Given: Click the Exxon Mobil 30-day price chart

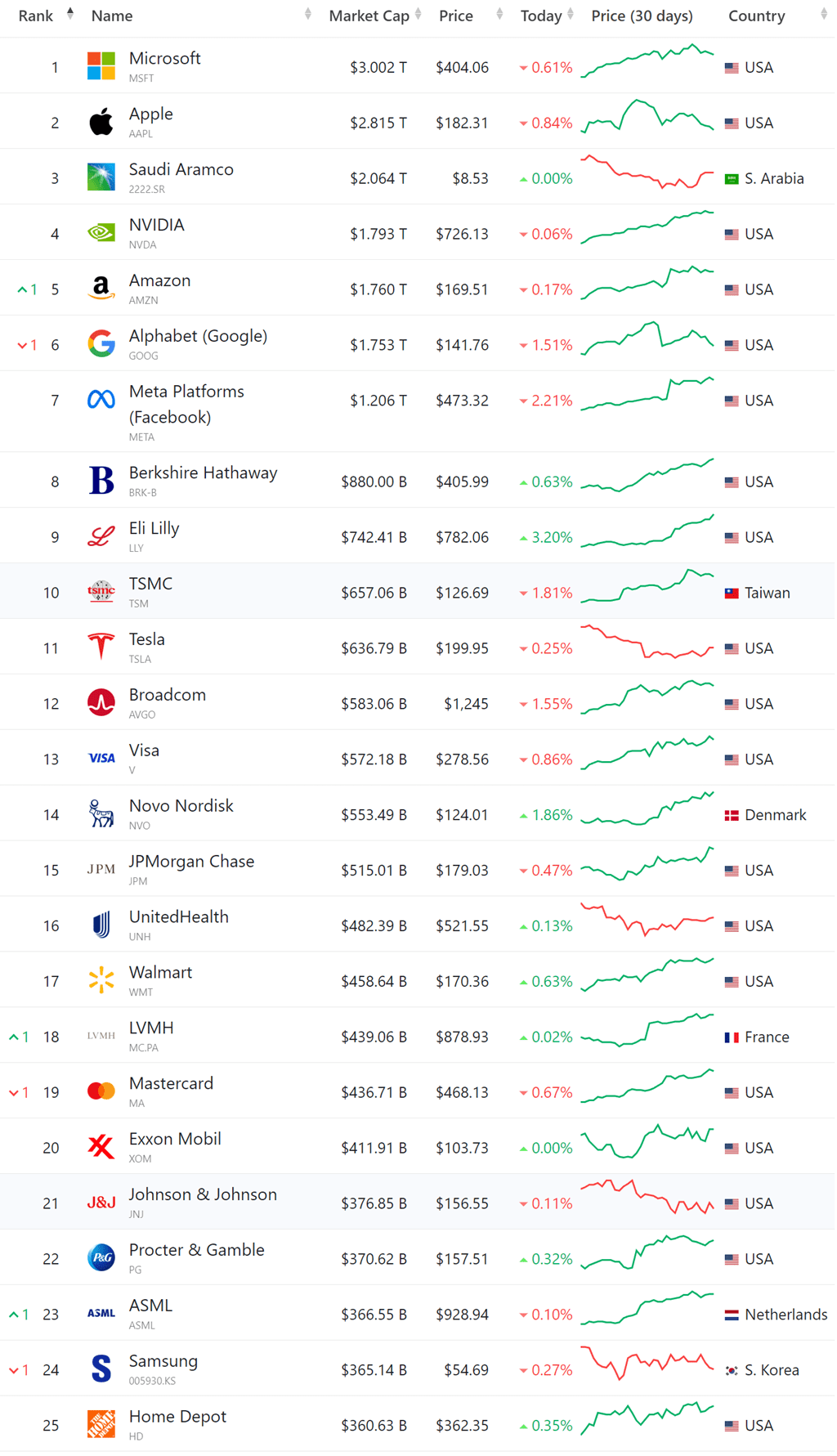Looking at the screenshot, I should (x=647, y=1141).
